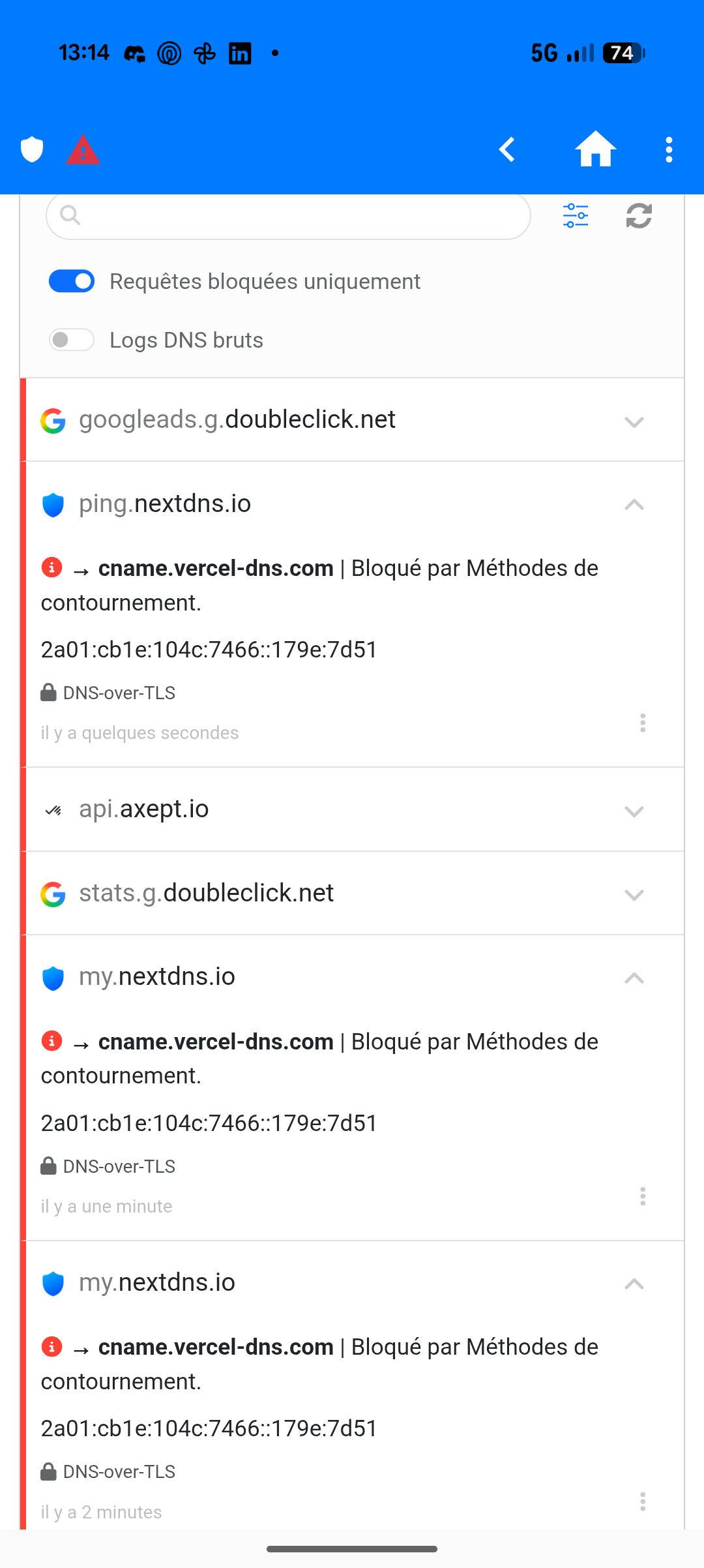Open the LinkedIn notification in status bar
This screenshot has width=704, height=1568.
(x=240, y=53)
